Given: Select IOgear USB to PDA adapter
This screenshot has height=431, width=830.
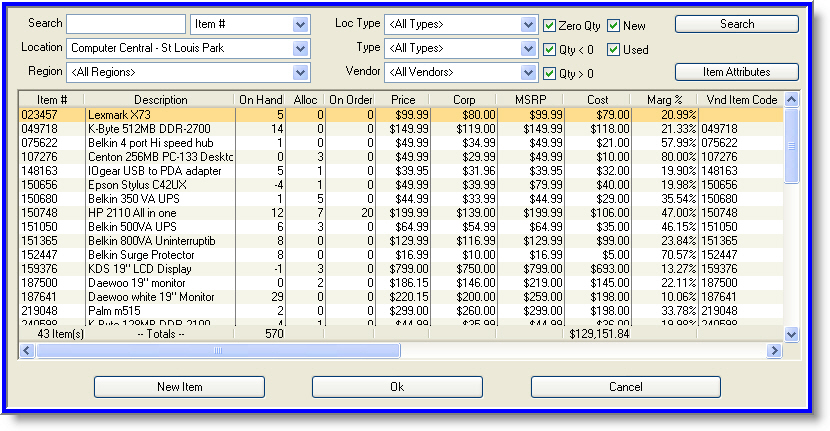Looking at the screenshot, I should [401, 171].
